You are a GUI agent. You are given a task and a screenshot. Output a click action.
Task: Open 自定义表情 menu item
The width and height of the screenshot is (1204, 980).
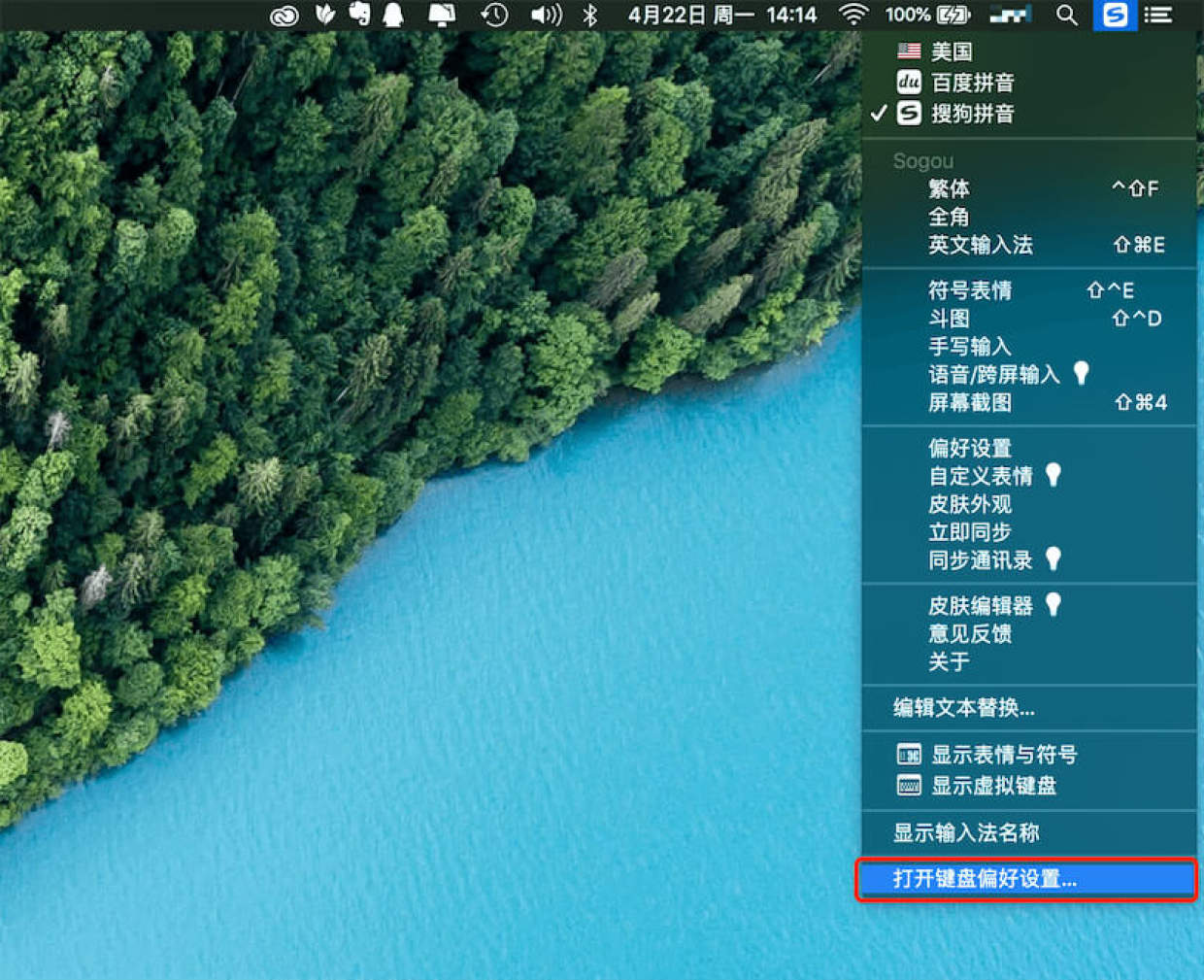pyautogui.click(x=1029, y=476)
